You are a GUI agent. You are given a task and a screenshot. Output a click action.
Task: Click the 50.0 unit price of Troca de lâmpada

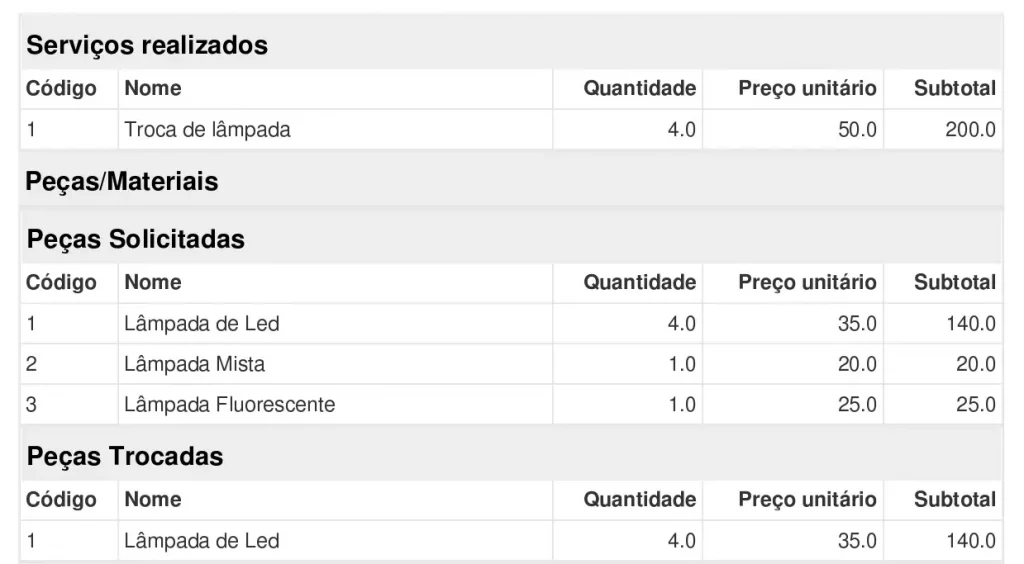(x=857, y=130)
